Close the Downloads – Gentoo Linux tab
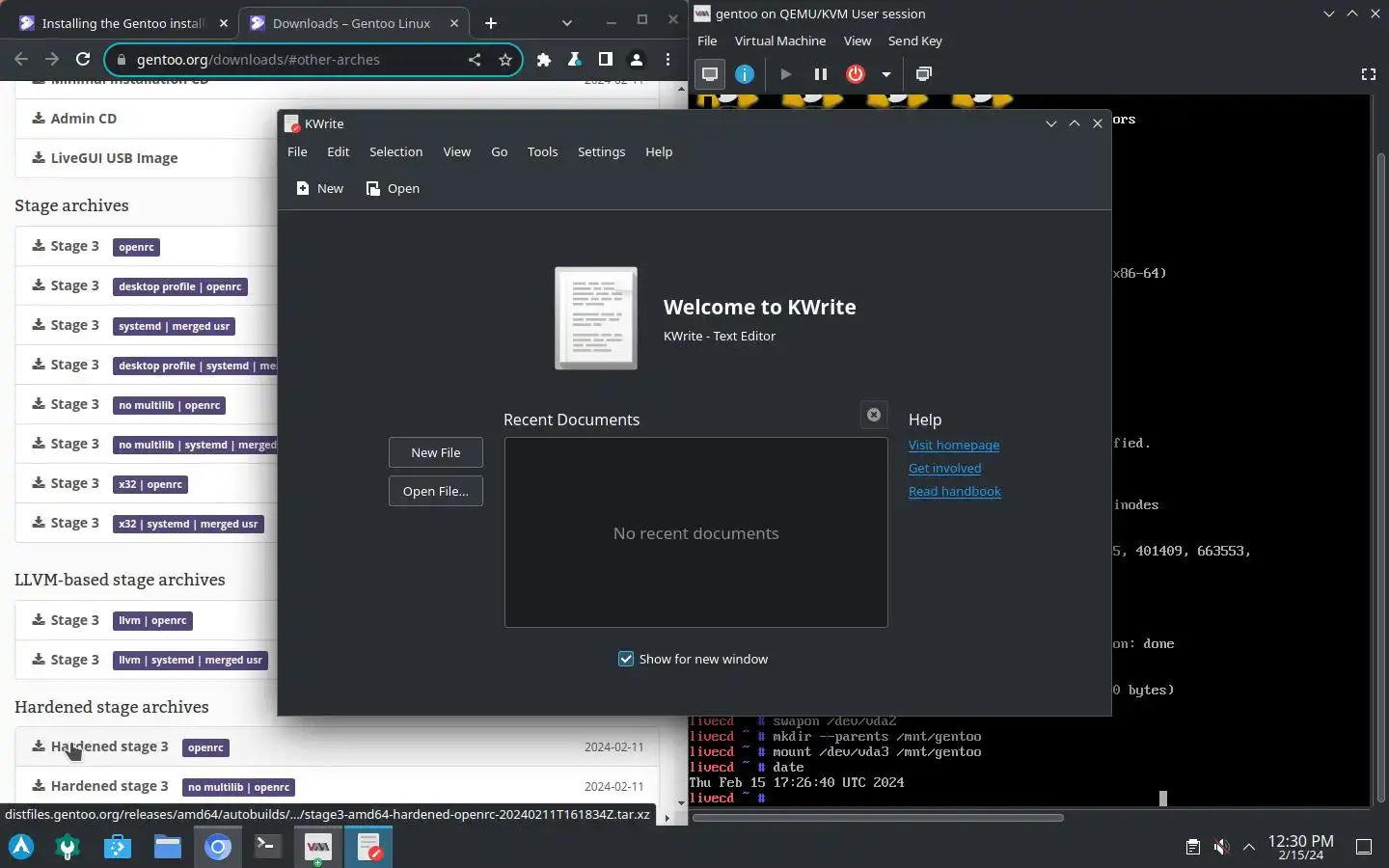The width and height of the screenshot is (1389, 868). tap(454, 23)
